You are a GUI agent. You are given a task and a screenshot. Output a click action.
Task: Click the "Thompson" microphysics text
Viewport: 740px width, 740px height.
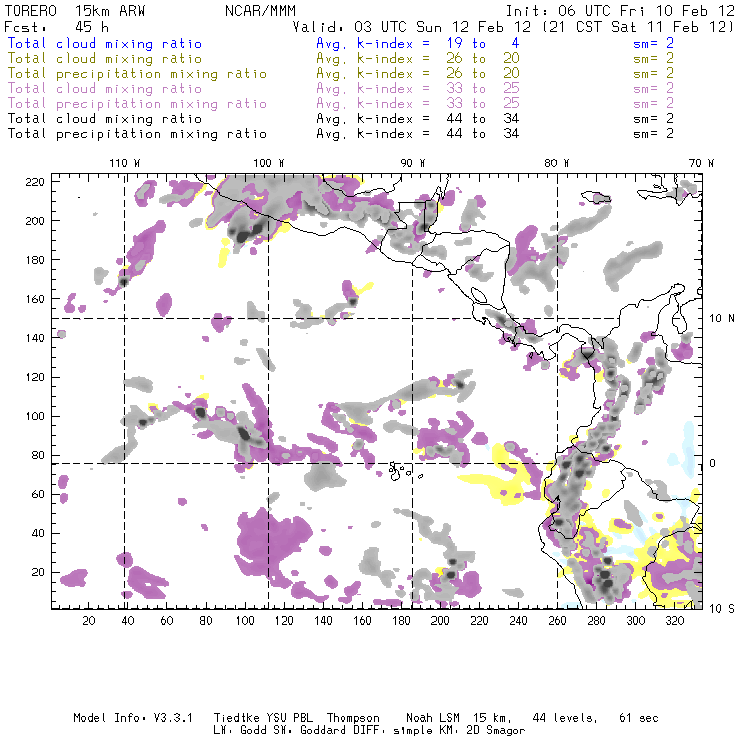353,718
